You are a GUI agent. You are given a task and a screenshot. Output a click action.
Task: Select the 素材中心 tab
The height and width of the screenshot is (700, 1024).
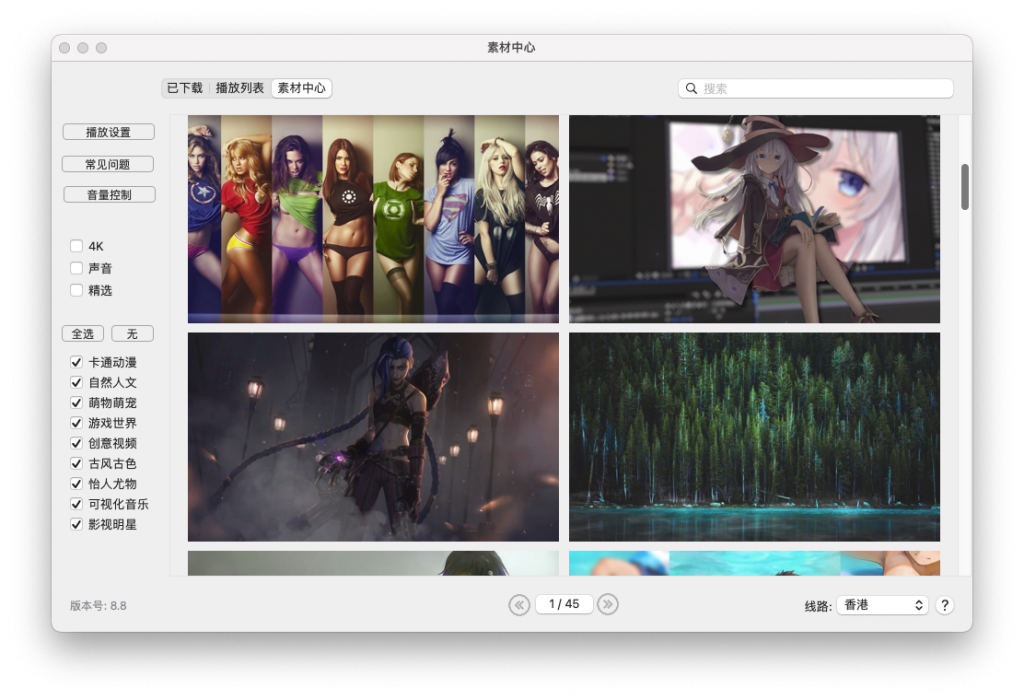point(301,88)
